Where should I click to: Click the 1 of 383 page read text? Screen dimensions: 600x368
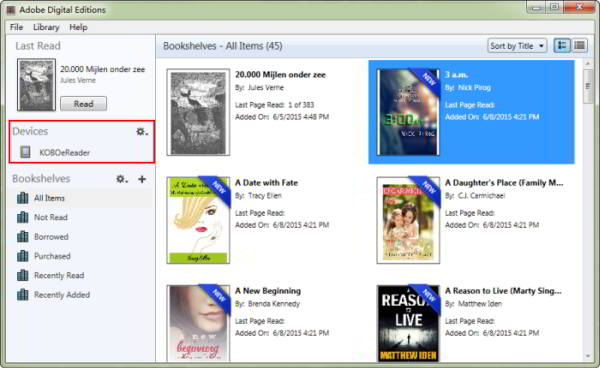(x=301, y=105)
